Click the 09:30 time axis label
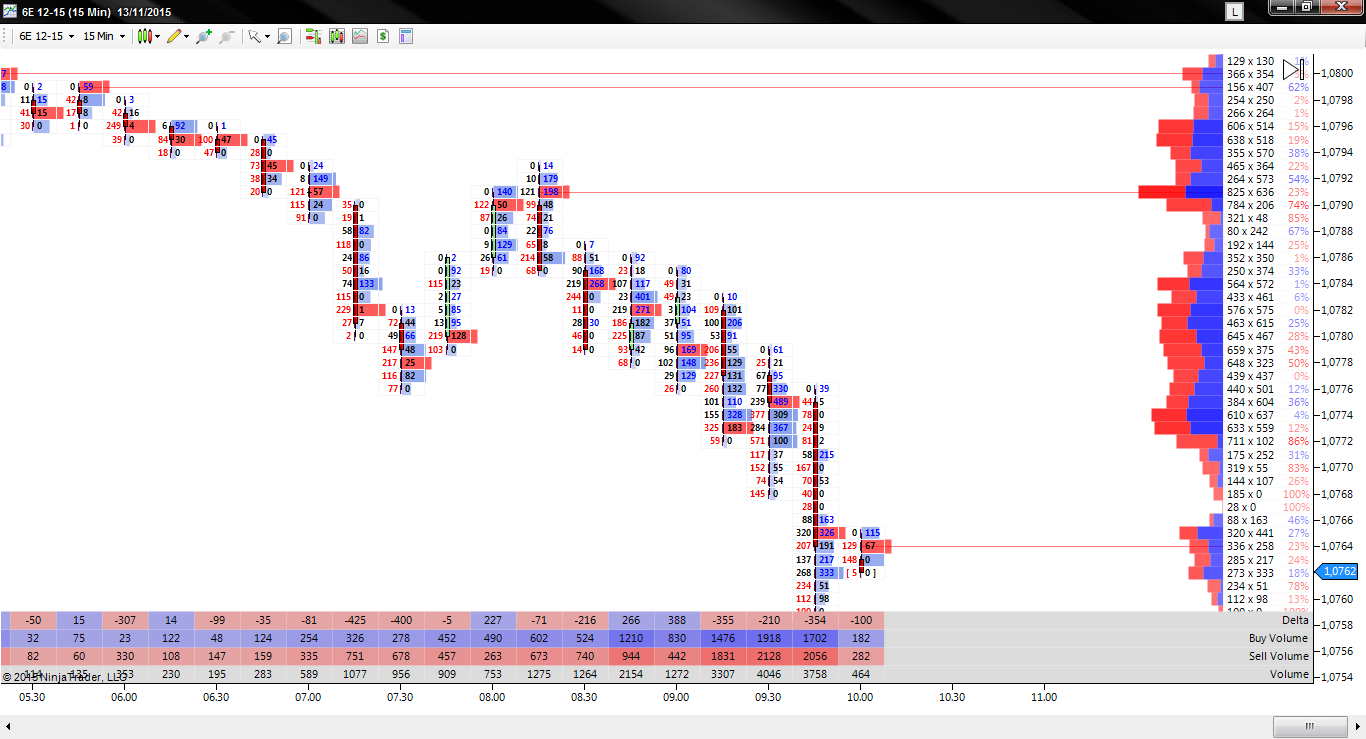The image size is (1366, 739). tap(768, 697)
